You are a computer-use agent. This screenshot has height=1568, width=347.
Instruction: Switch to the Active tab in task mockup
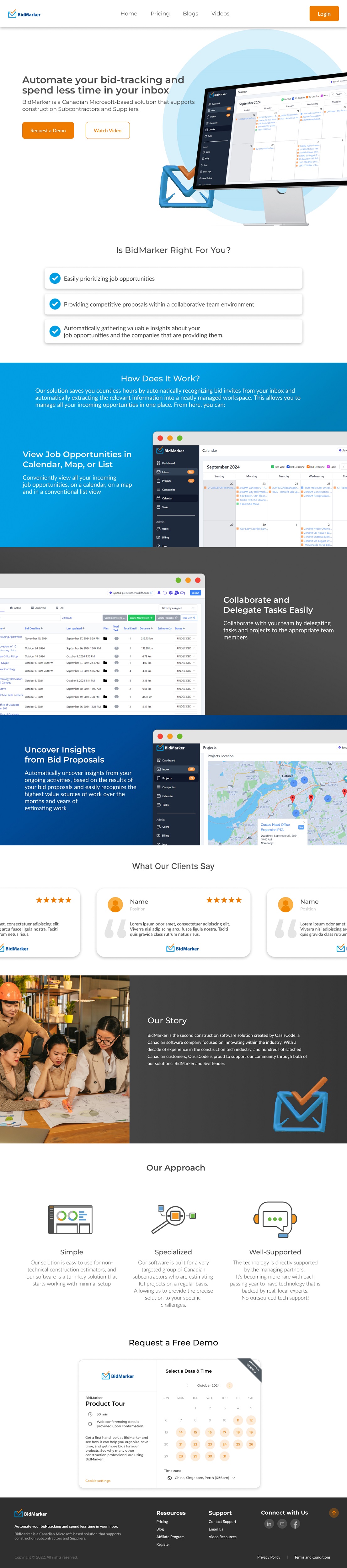pyautogui.click(x=16, y=607)
